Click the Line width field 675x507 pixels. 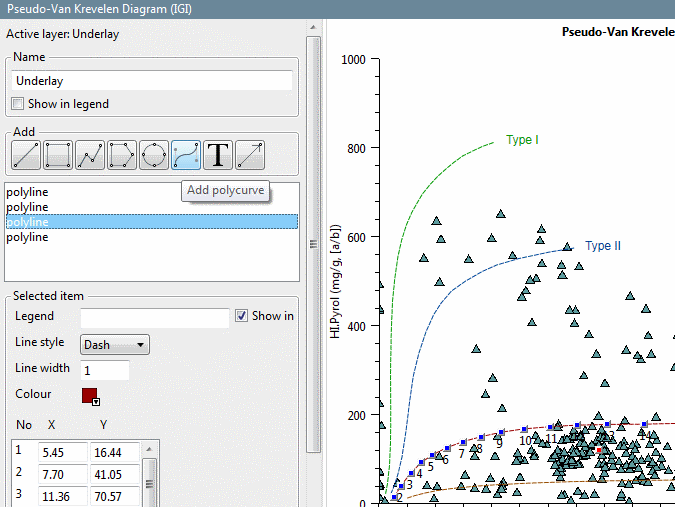point(105,371)
